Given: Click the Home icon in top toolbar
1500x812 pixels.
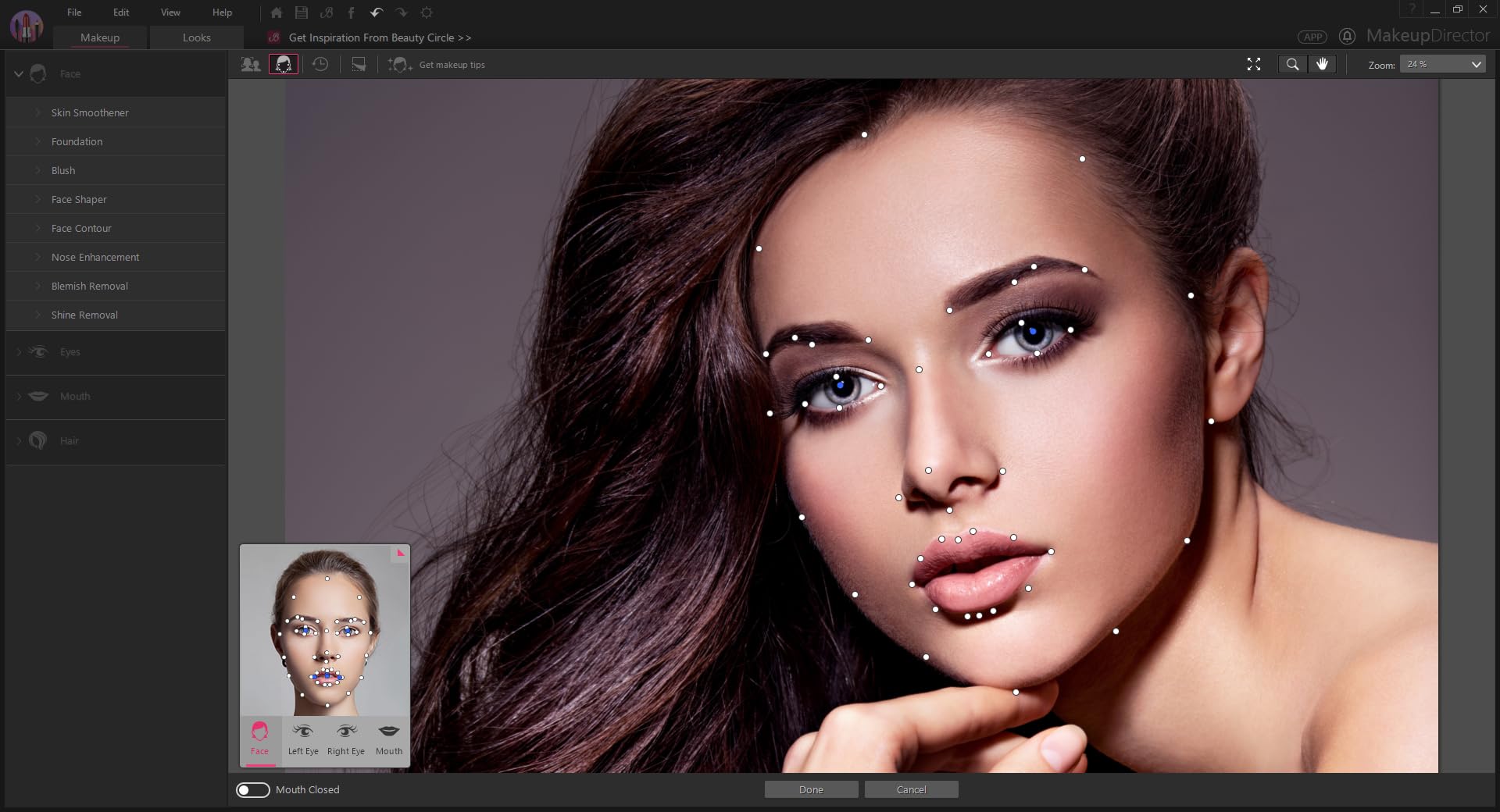Looking at the screenshot, I should (x=277, y=12).
